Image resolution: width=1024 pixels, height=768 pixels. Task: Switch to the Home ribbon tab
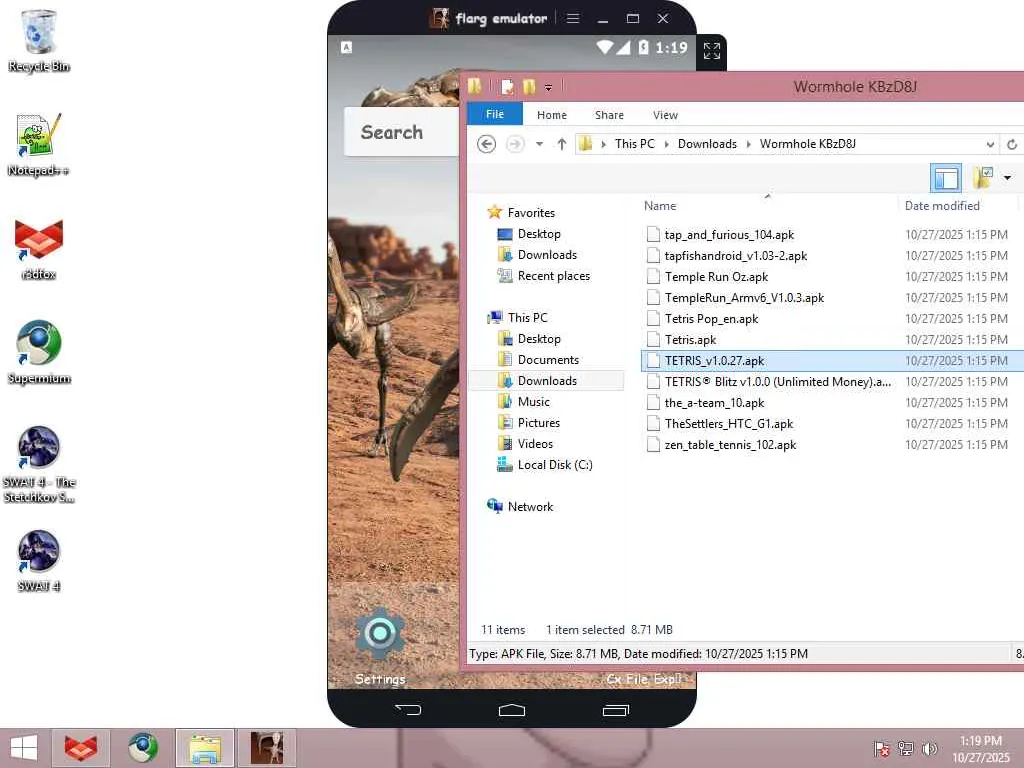click(552, 115)
